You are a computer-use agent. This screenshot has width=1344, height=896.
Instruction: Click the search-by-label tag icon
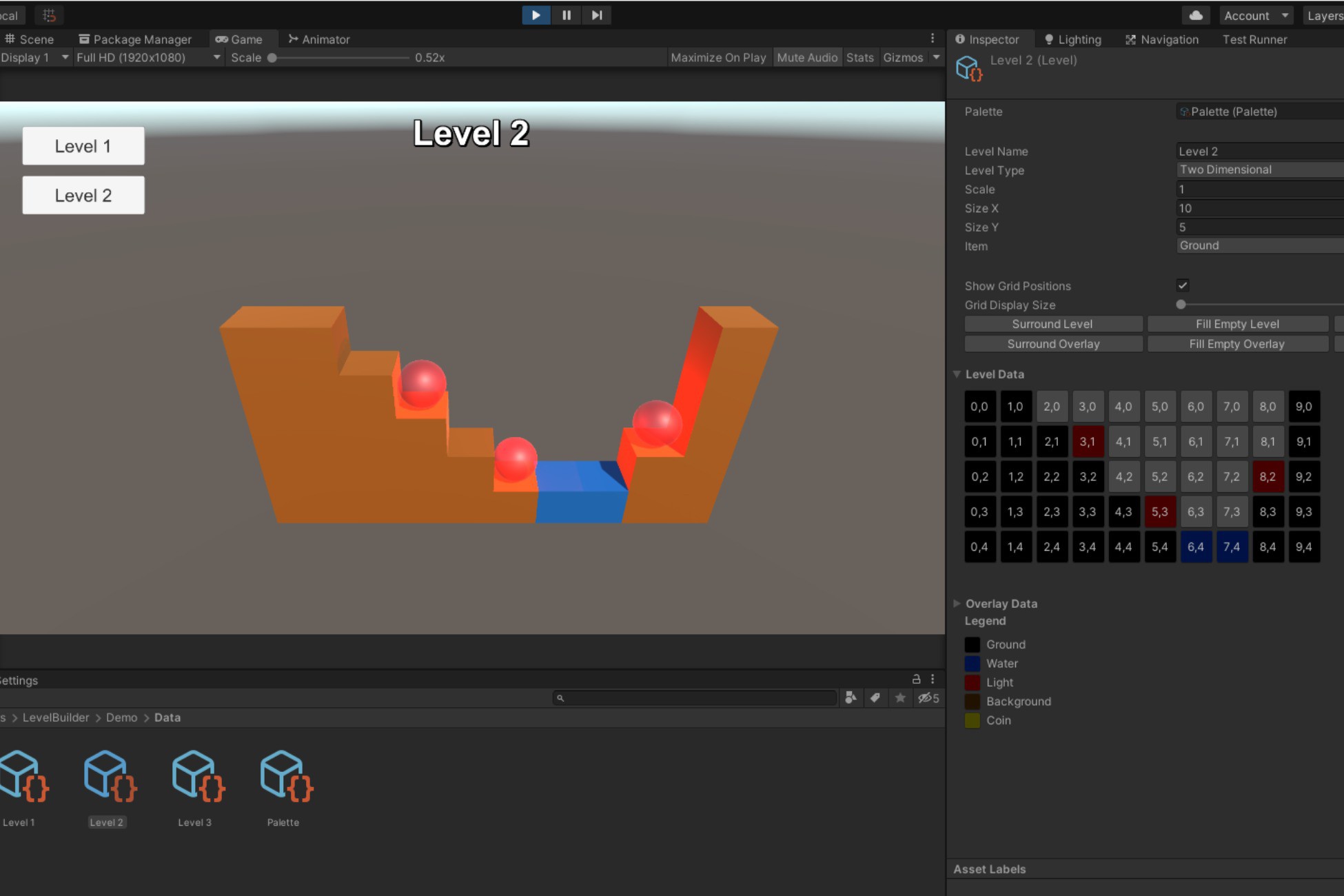pyautogui.click(x=875, y=698)
